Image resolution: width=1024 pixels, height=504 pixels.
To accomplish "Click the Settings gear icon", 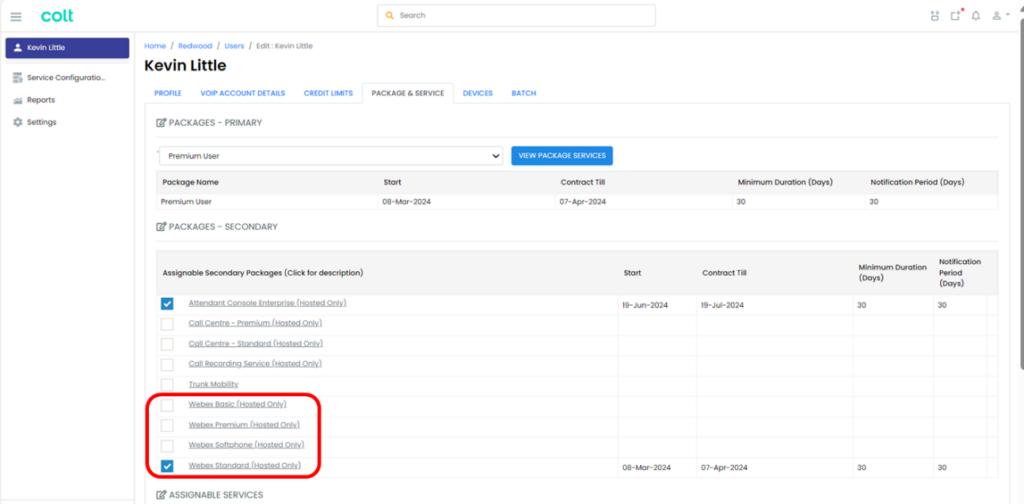I will pos(18,122).
